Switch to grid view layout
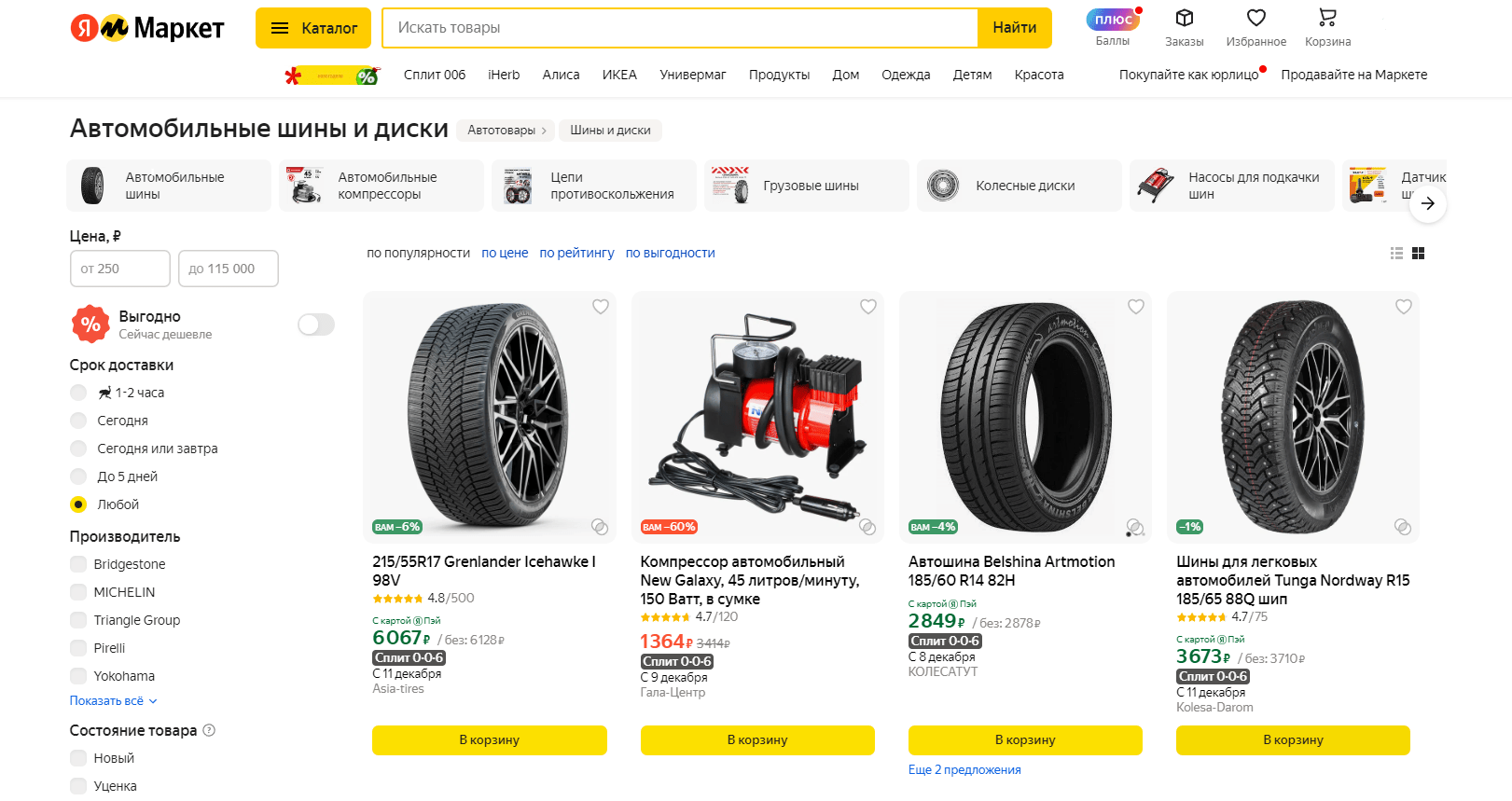This screenshot has width=1512, height=801. (1418, 253)
